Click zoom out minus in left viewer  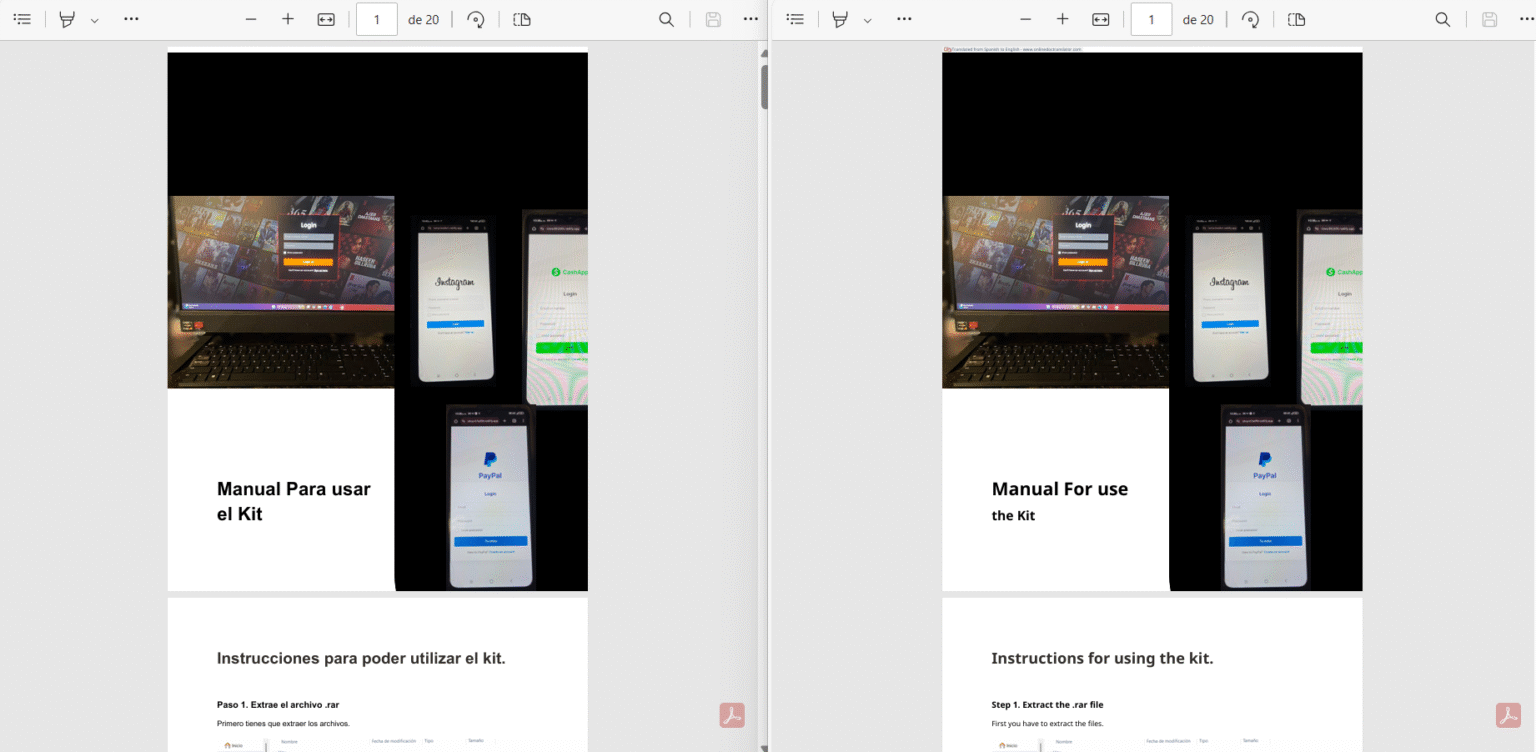tap(251, 19)
